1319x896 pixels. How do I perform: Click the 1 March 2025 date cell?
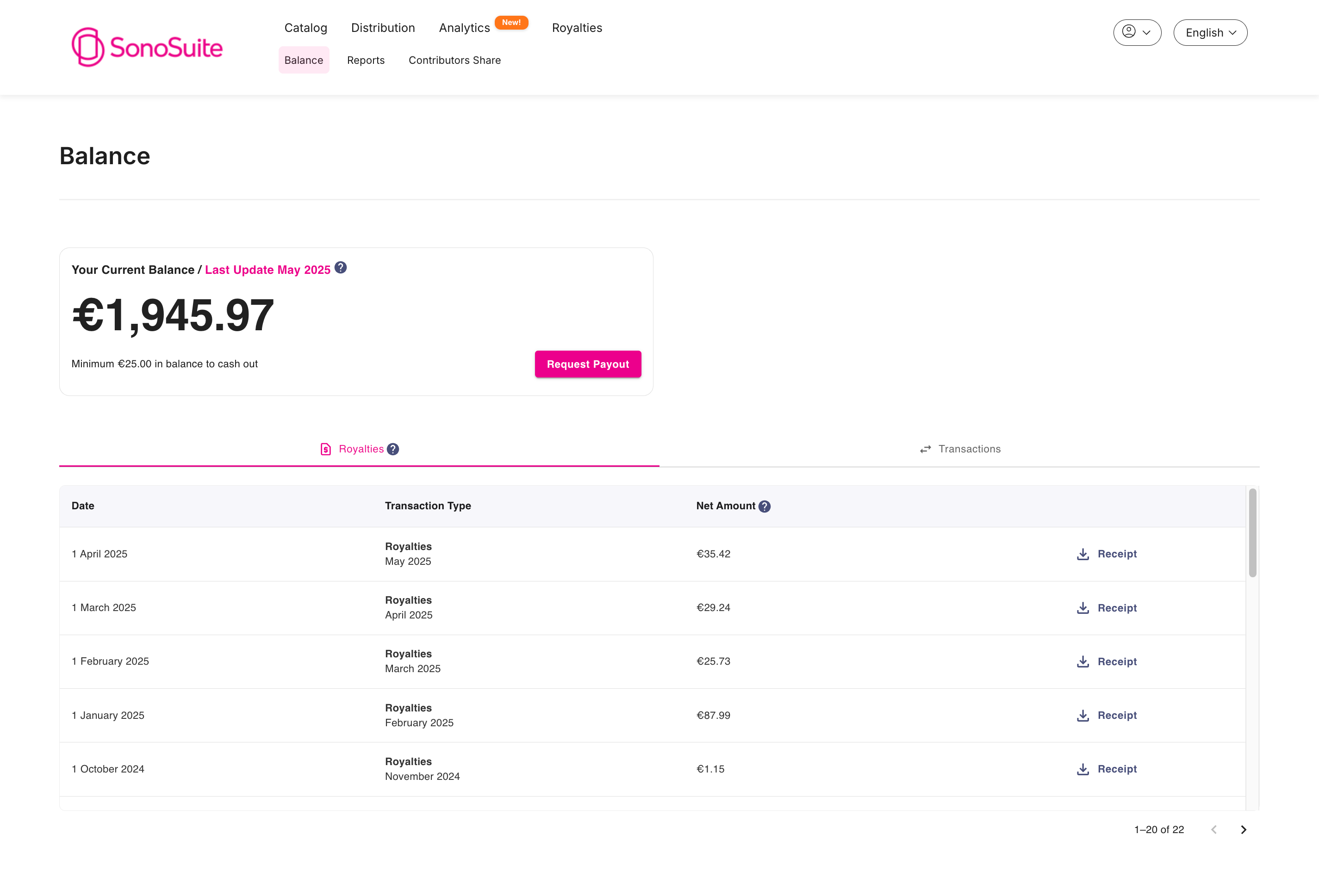(104, 608)
